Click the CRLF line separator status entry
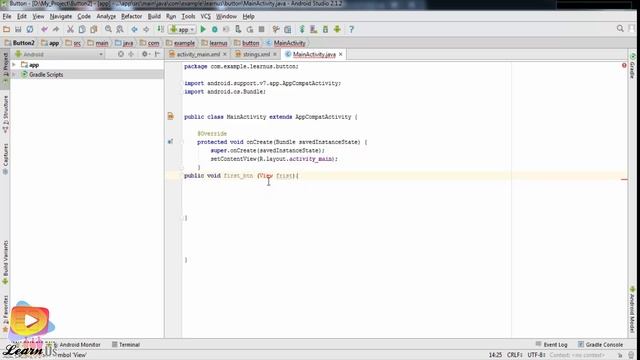Image resolution: width=640 pixels, height=360 pixels. [515, 355]
